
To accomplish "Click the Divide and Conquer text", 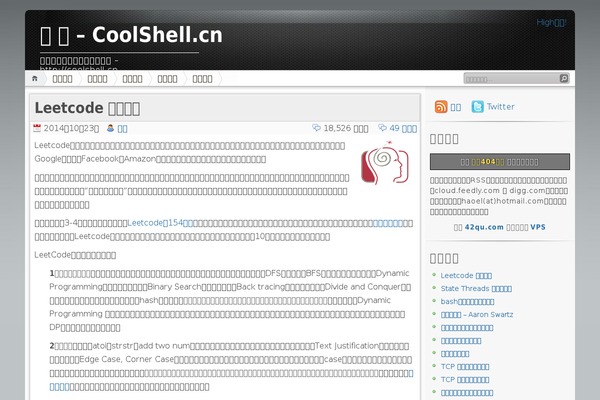I will coord(362,287).
